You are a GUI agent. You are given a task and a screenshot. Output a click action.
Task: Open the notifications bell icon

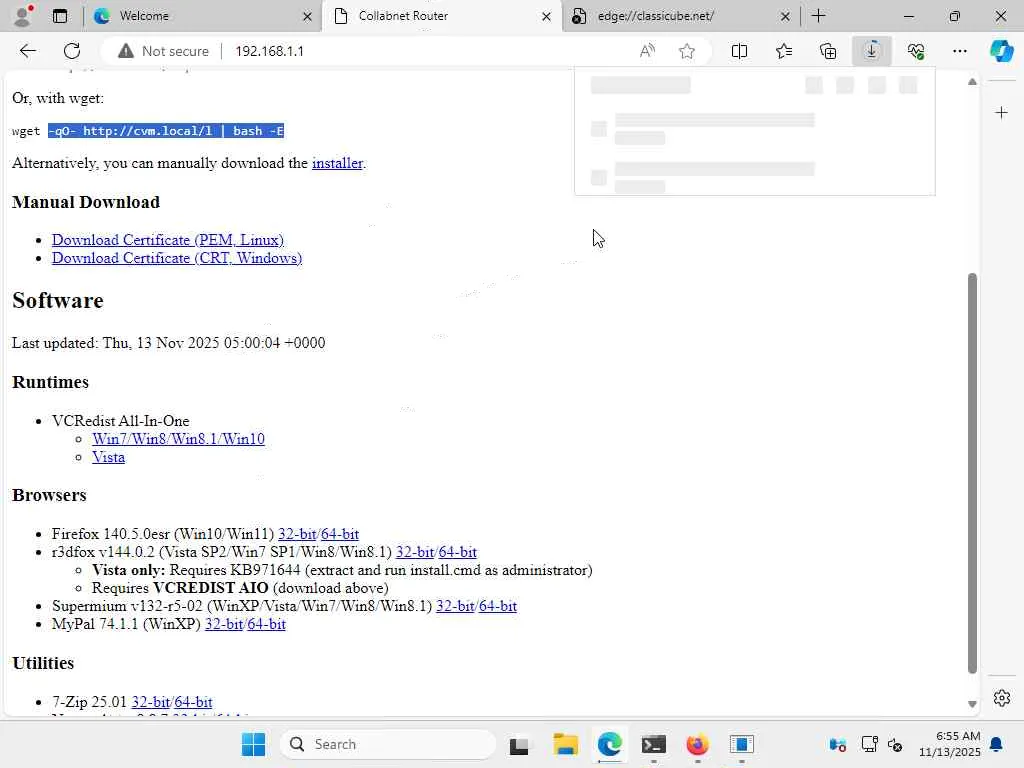click(x=996, y=744)
